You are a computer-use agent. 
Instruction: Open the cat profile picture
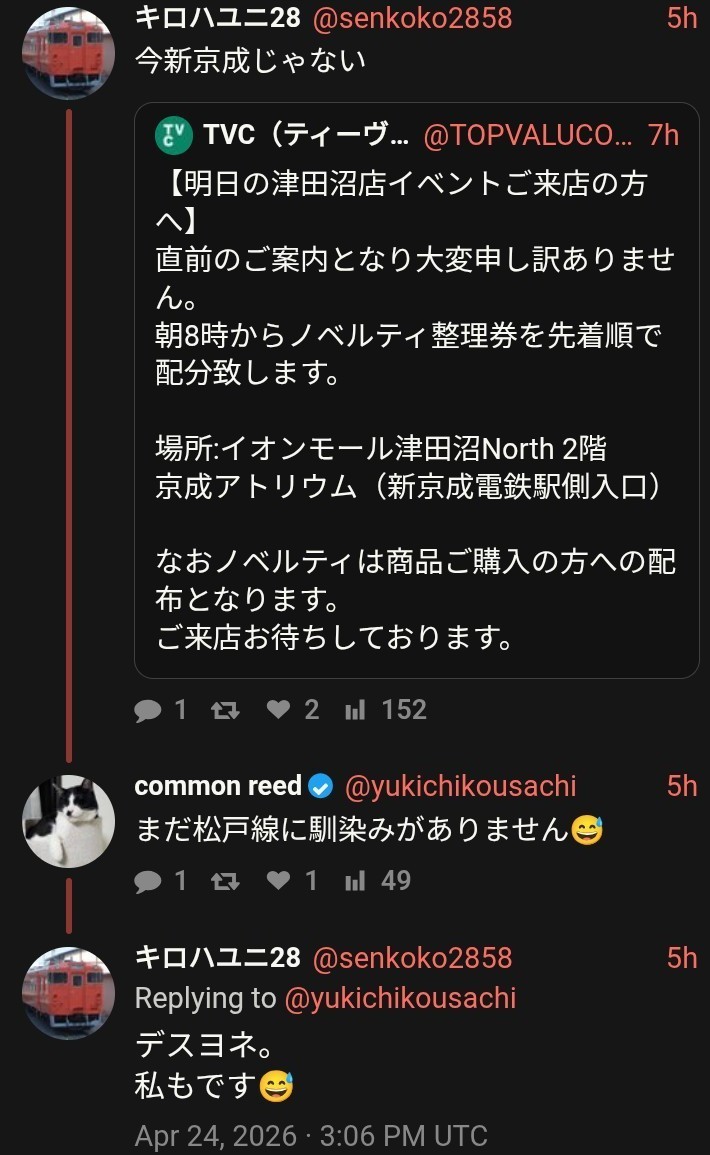(68, 820)
